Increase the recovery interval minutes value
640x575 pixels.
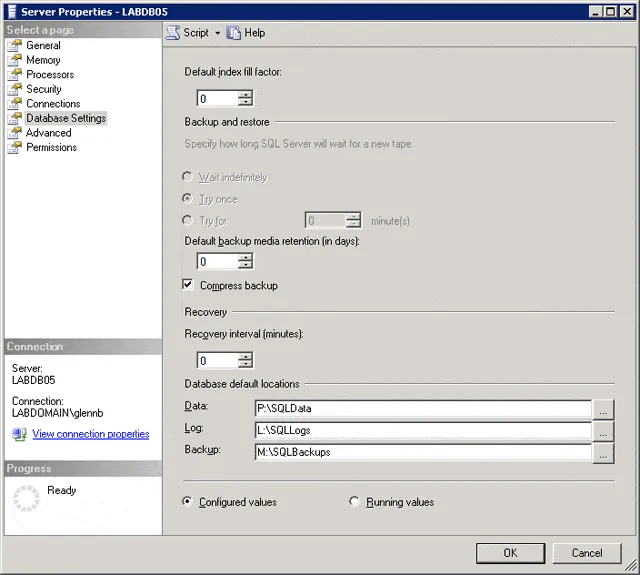click(x=245, y=356)
